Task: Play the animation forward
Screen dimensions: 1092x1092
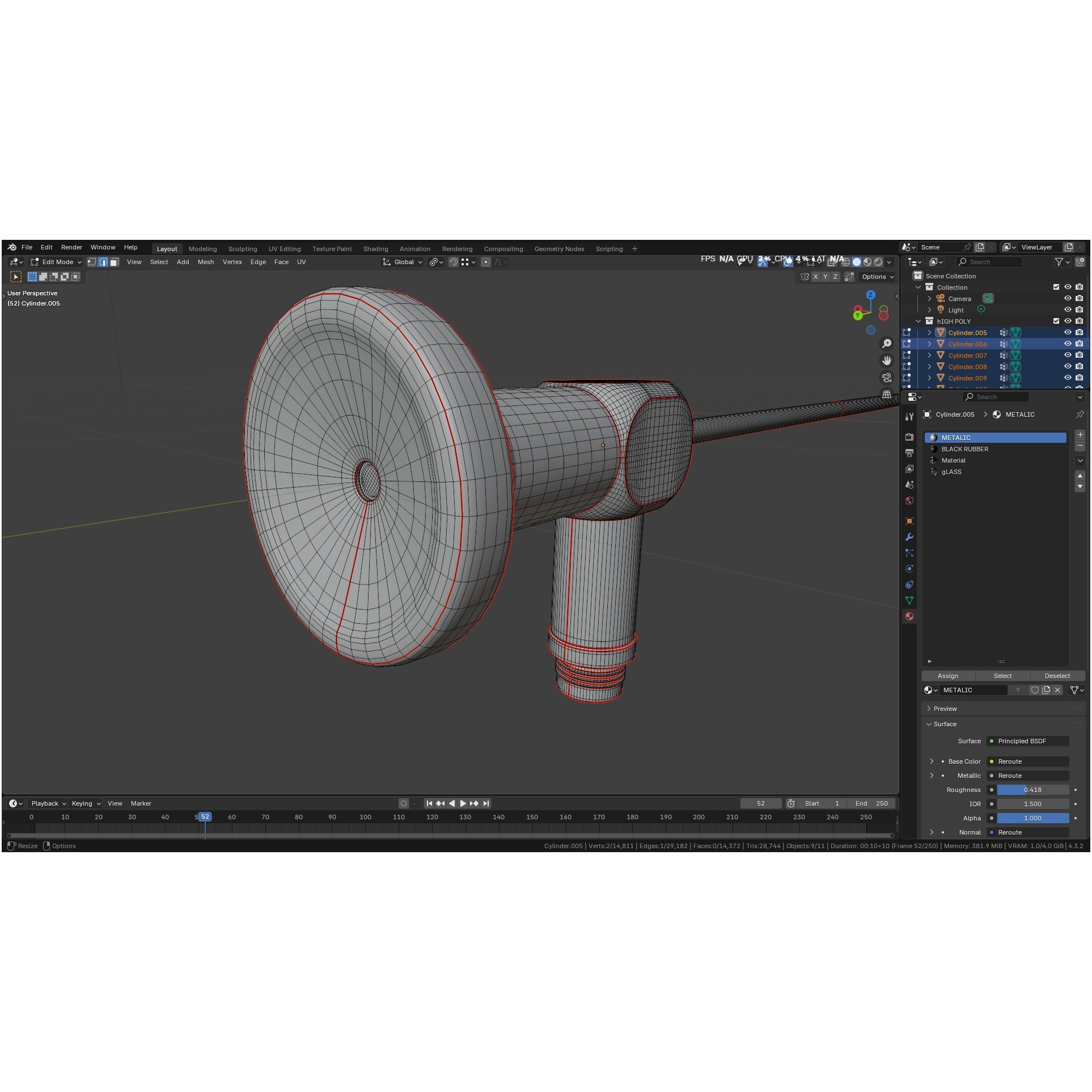Action: pyautogui.click(x=463, y=803)
